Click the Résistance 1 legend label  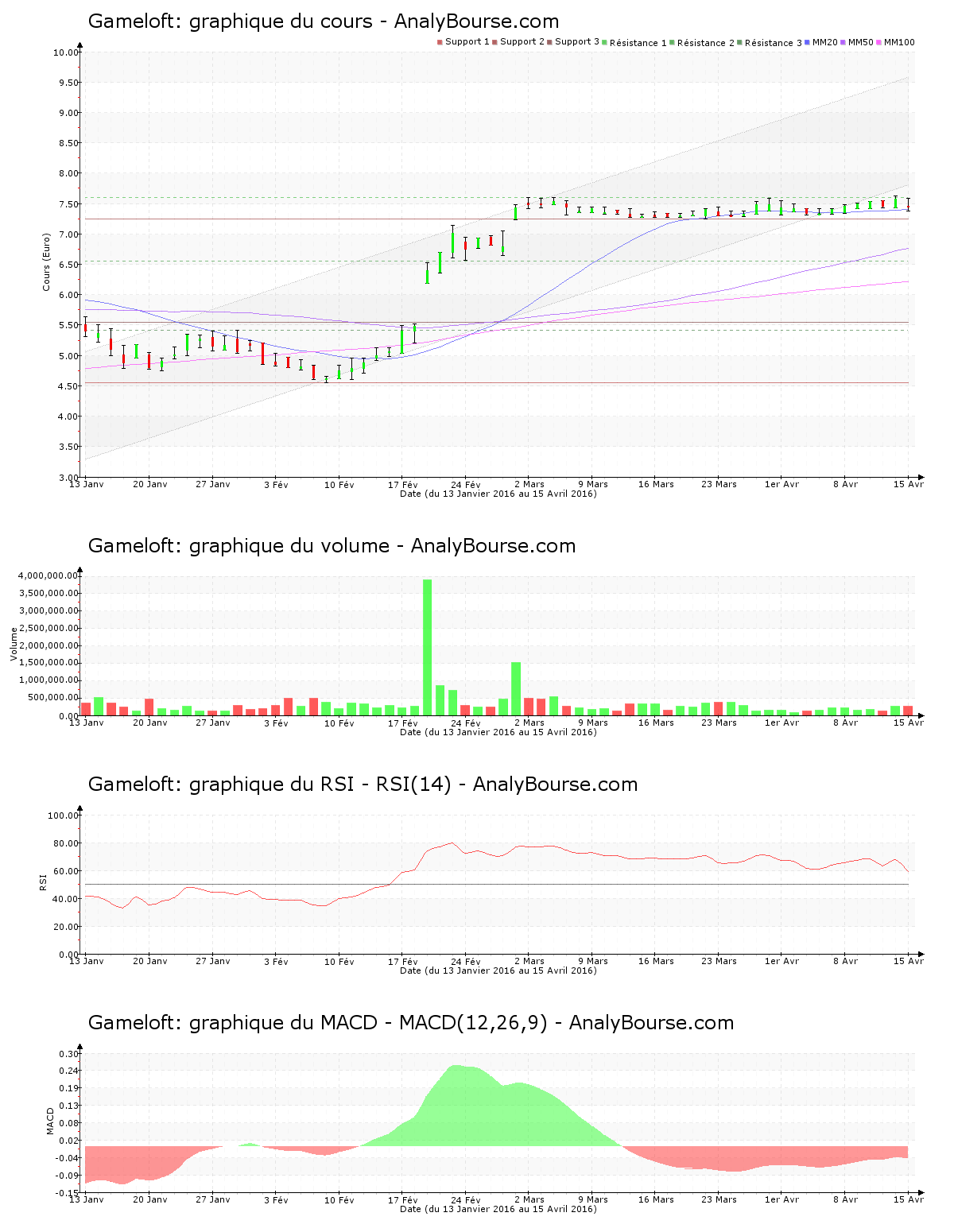tap(638, 43)
